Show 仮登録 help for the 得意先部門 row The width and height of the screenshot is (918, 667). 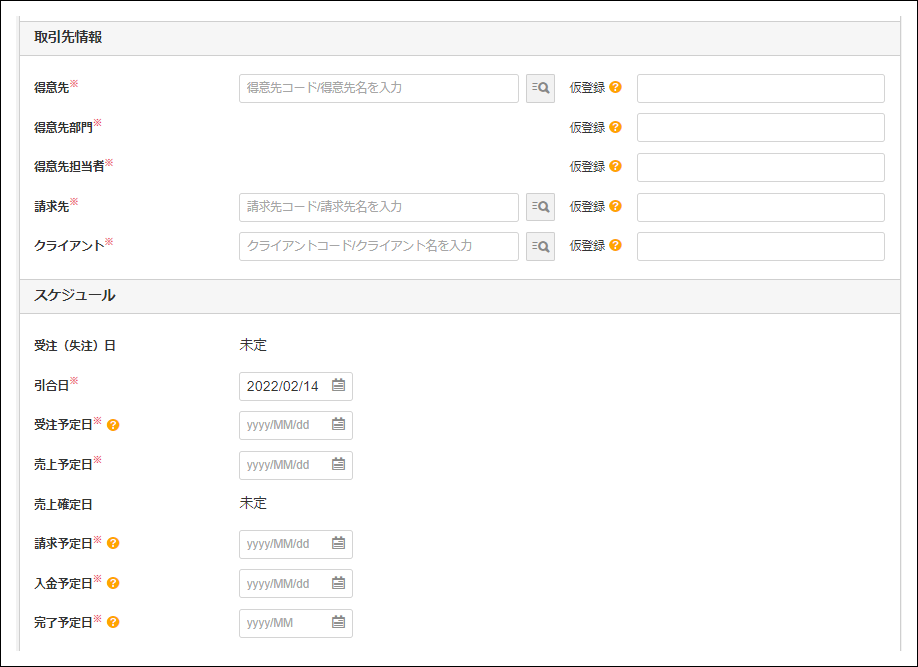(615, 127)
